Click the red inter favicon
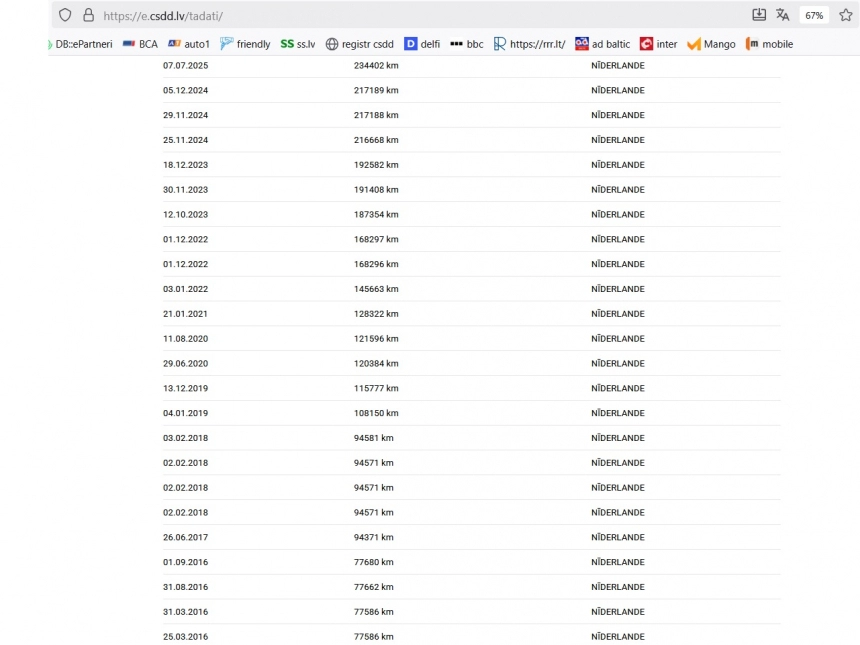Viewport: 860px width, 645px height. tap(646, 44)
